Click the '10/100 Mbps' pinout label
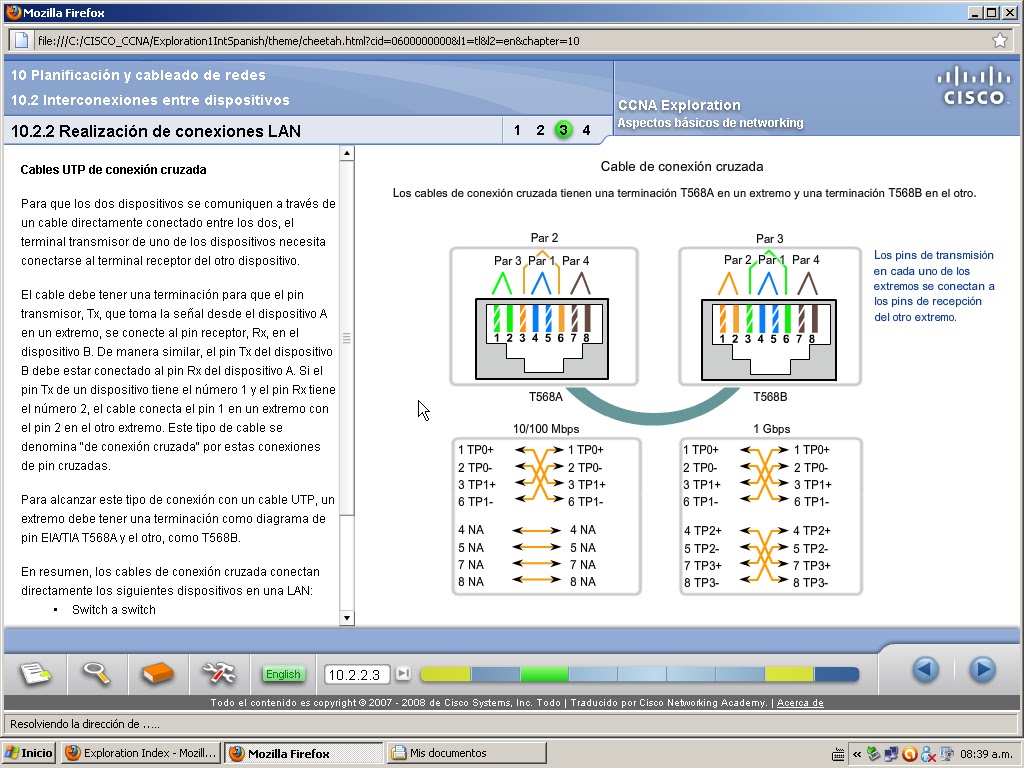Screen dimensions: 1024x768 546,429
